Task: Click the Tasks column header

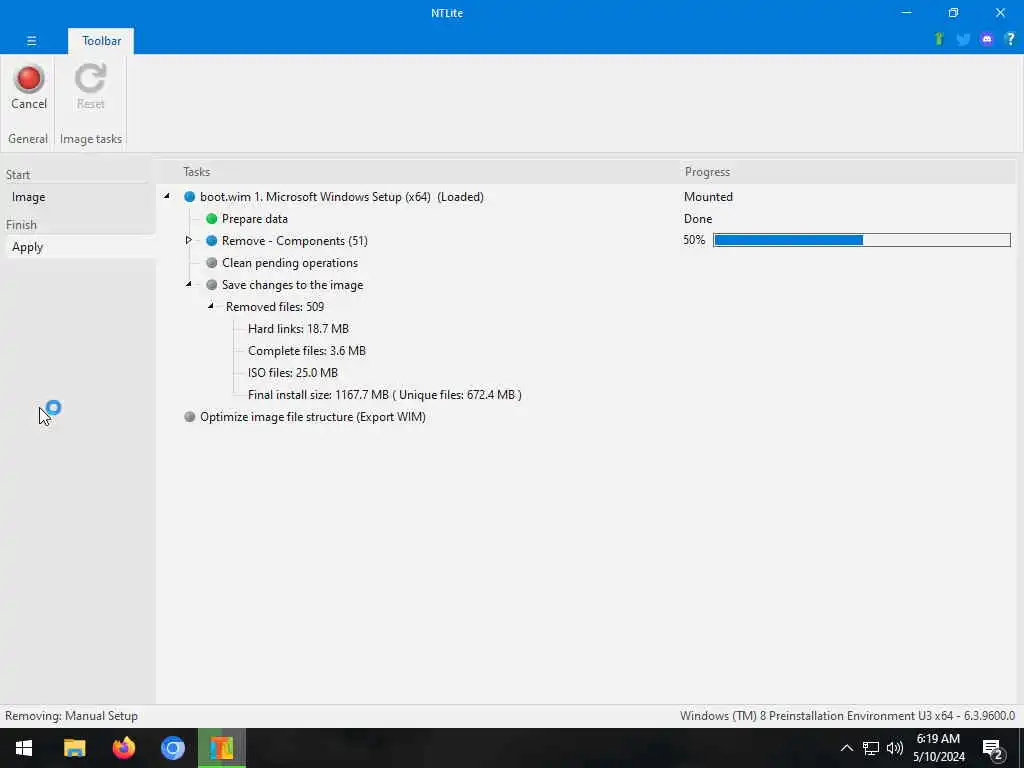Action: [x=197, y=172]
